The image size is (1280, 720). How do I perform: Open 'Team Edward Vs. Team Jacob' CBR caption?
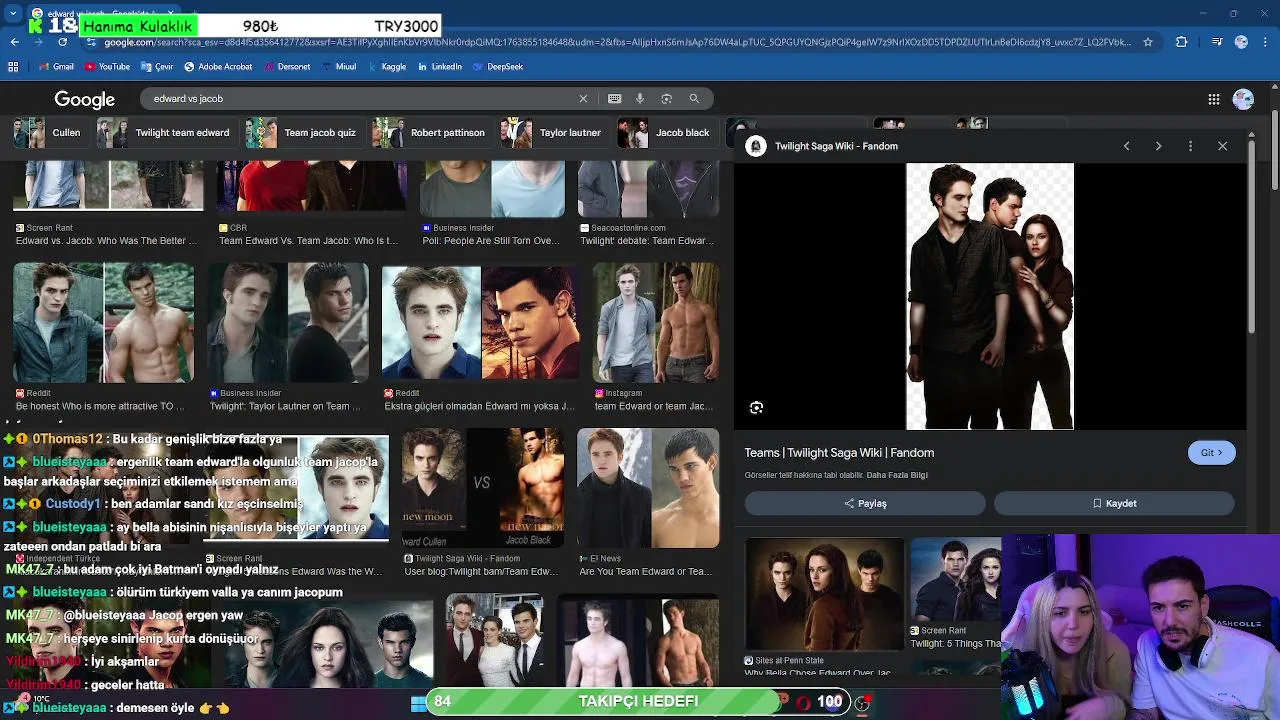point(308,241)
